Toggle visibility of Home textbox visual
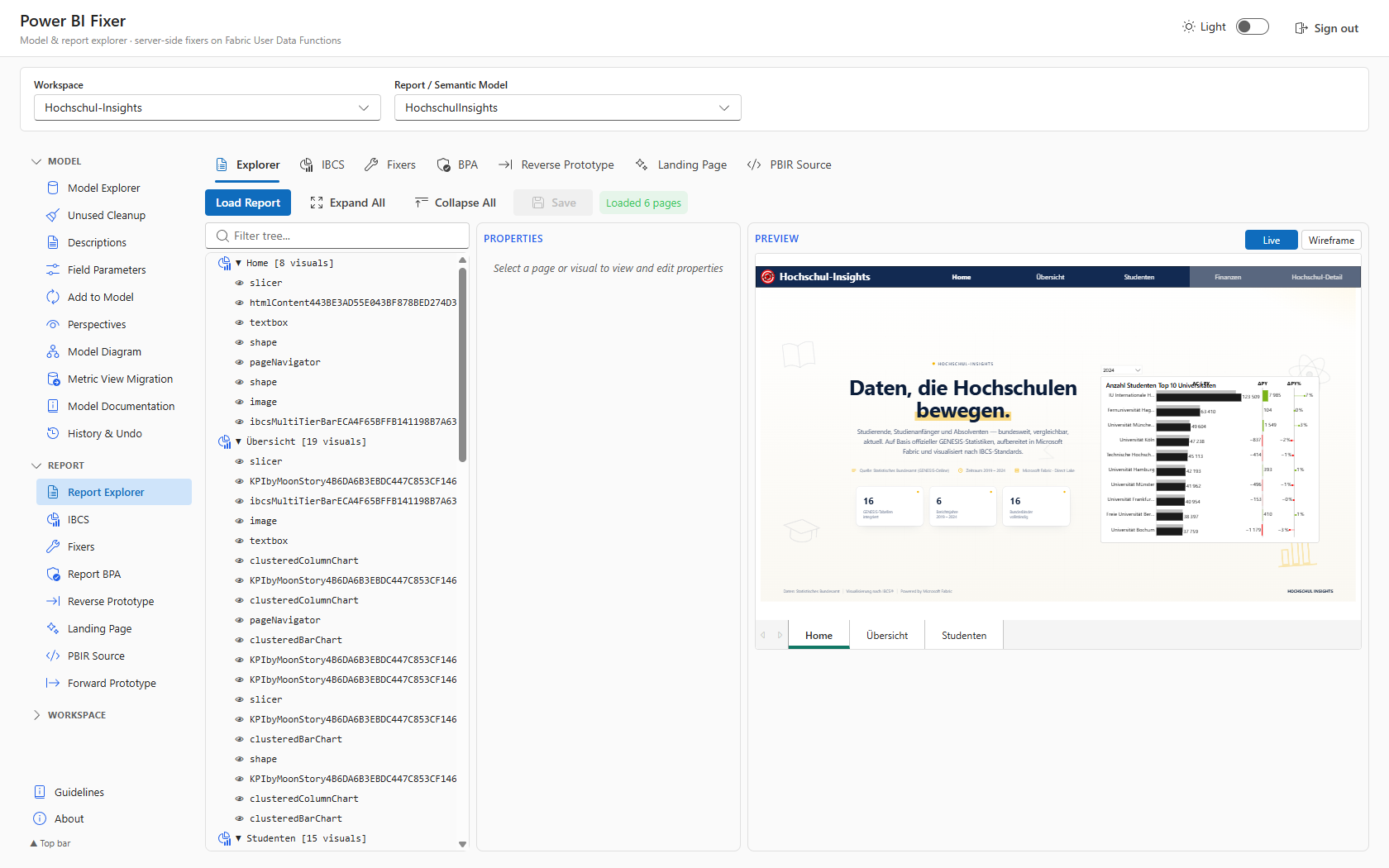Screen dimensions: 1389x868 point(240,322)
